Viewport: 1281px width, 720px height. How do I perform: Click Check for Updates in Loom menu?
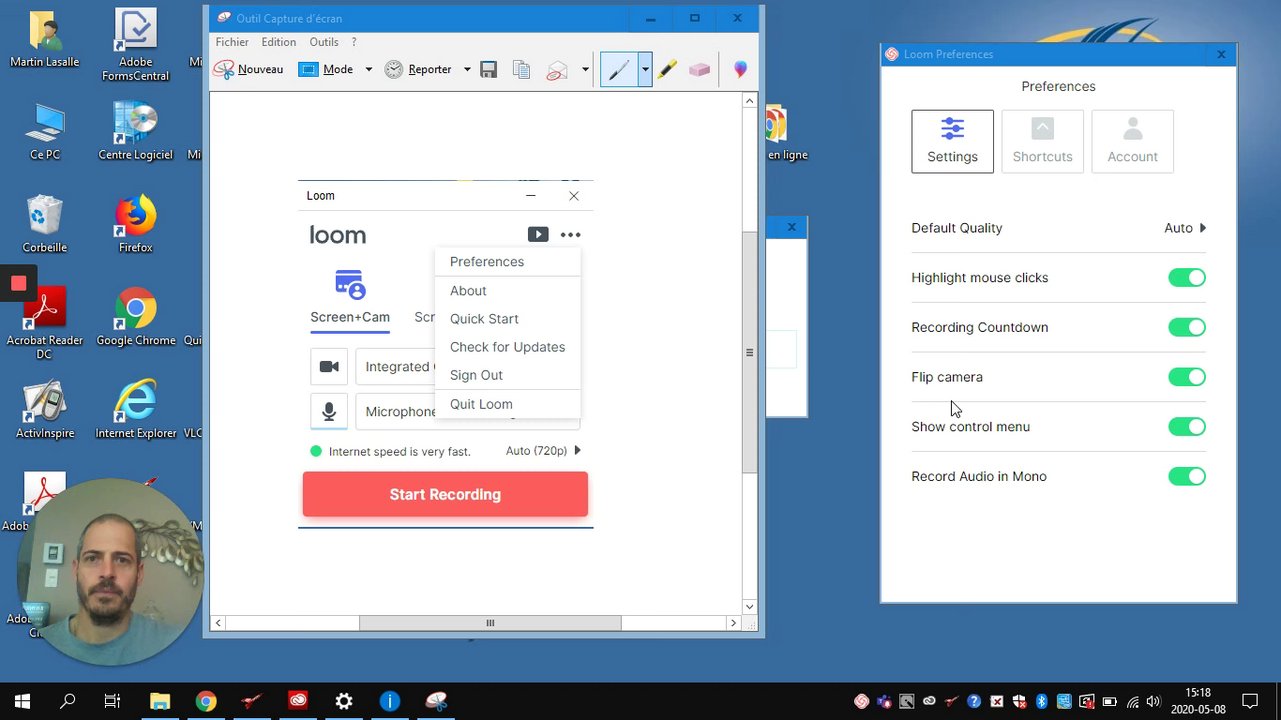pos(507,347)
